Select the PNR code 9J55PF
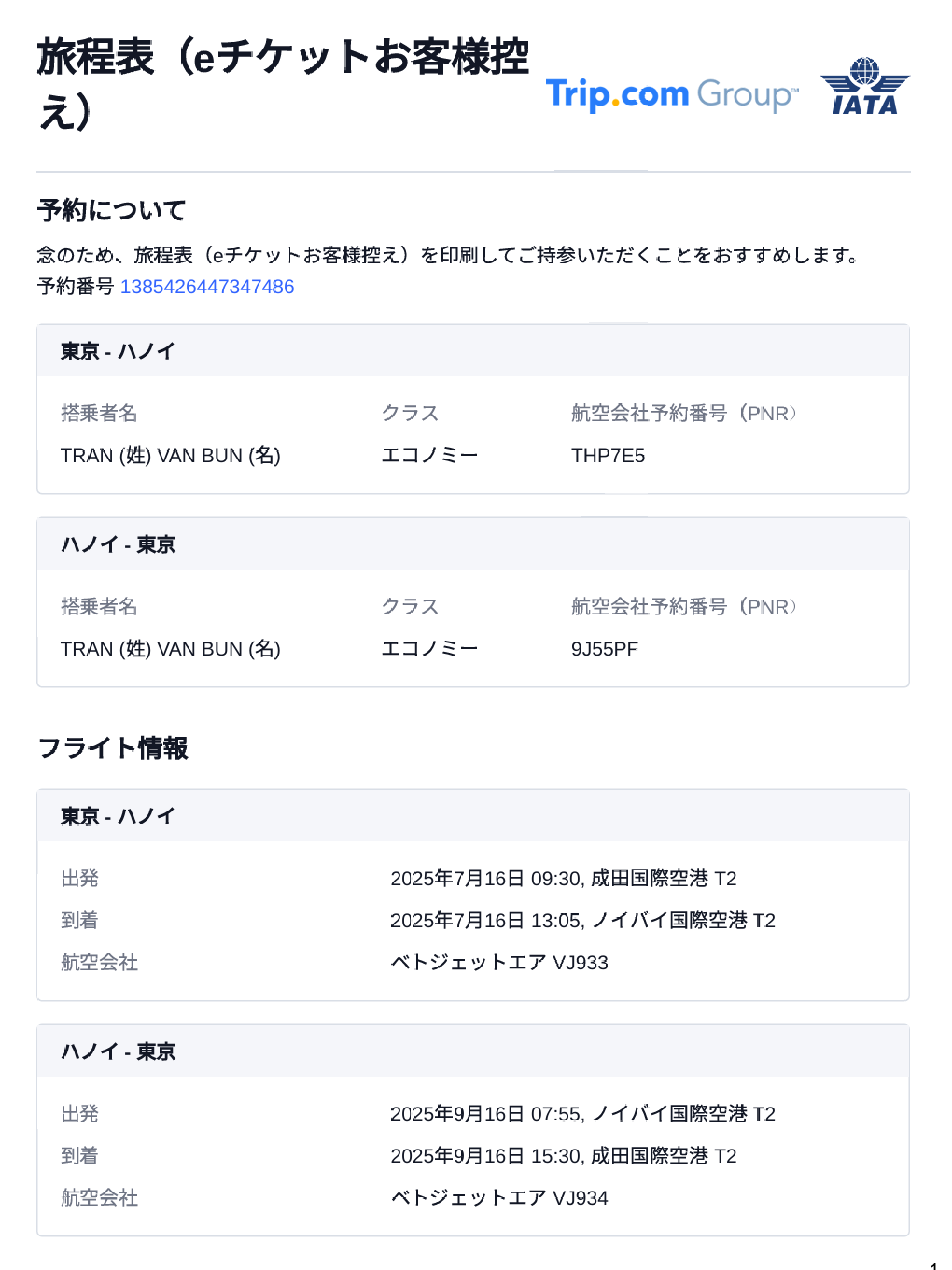952x1270 pixels. [604, 649]
